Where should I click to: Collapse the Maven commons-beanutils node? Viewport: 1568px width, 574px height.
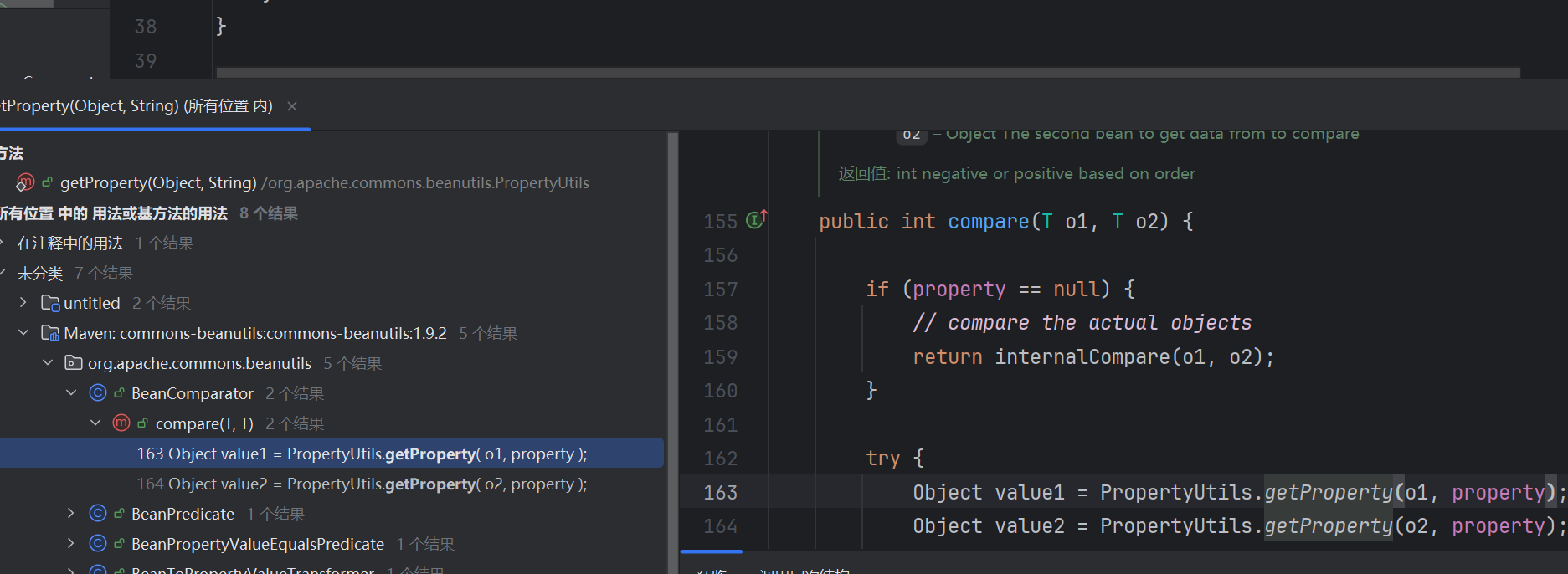click(23, 333)
